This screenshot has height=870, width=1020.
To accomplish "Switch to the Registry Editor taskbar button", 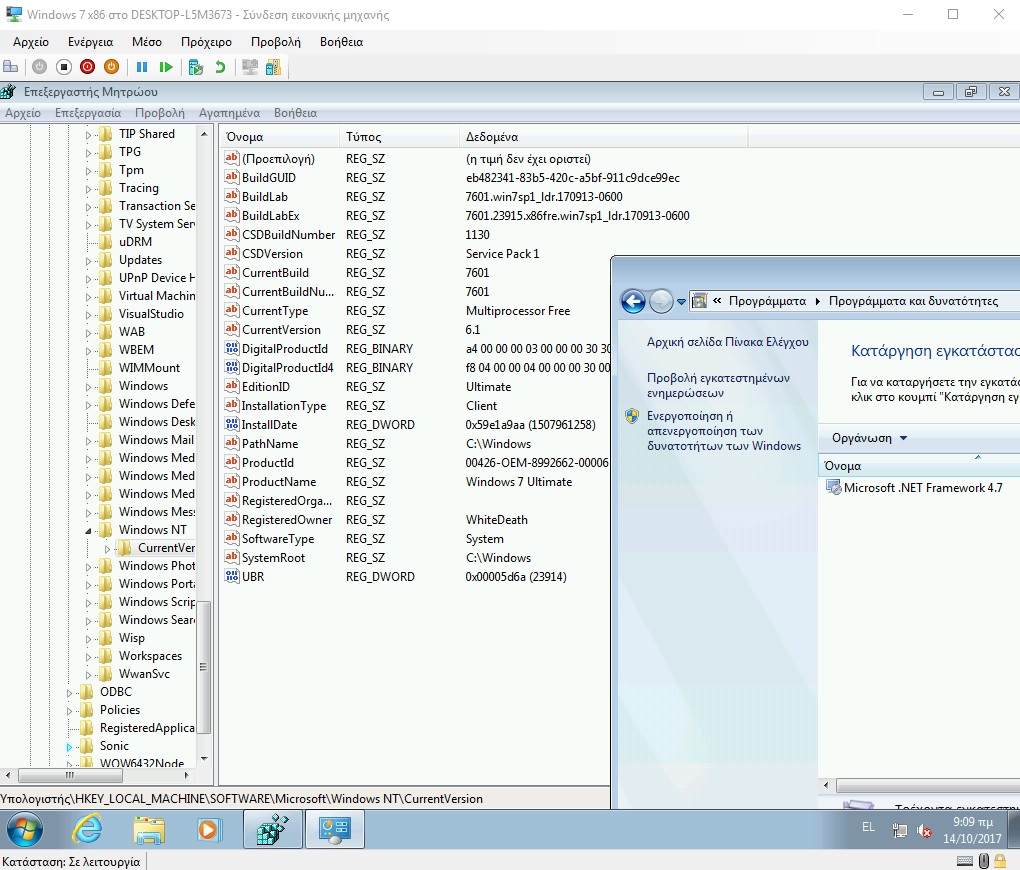I will (x=273, y=829).
